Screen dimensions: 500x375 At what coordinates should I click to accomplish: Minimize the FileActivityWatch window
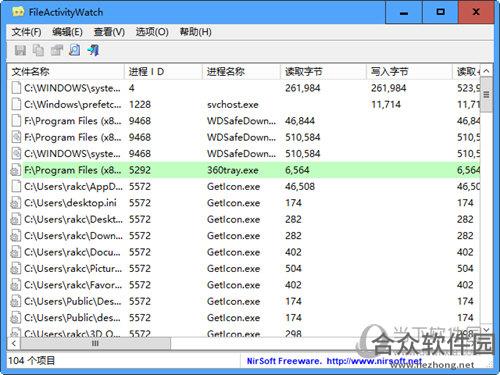coord(404,12)
